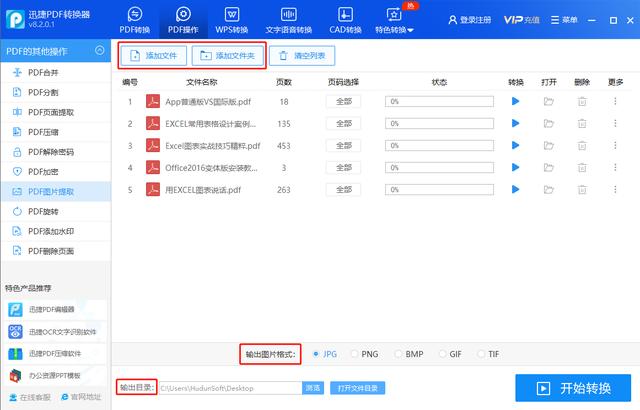
Task: Open the 菜单 hamburger menu
Action: coord(564,20)
